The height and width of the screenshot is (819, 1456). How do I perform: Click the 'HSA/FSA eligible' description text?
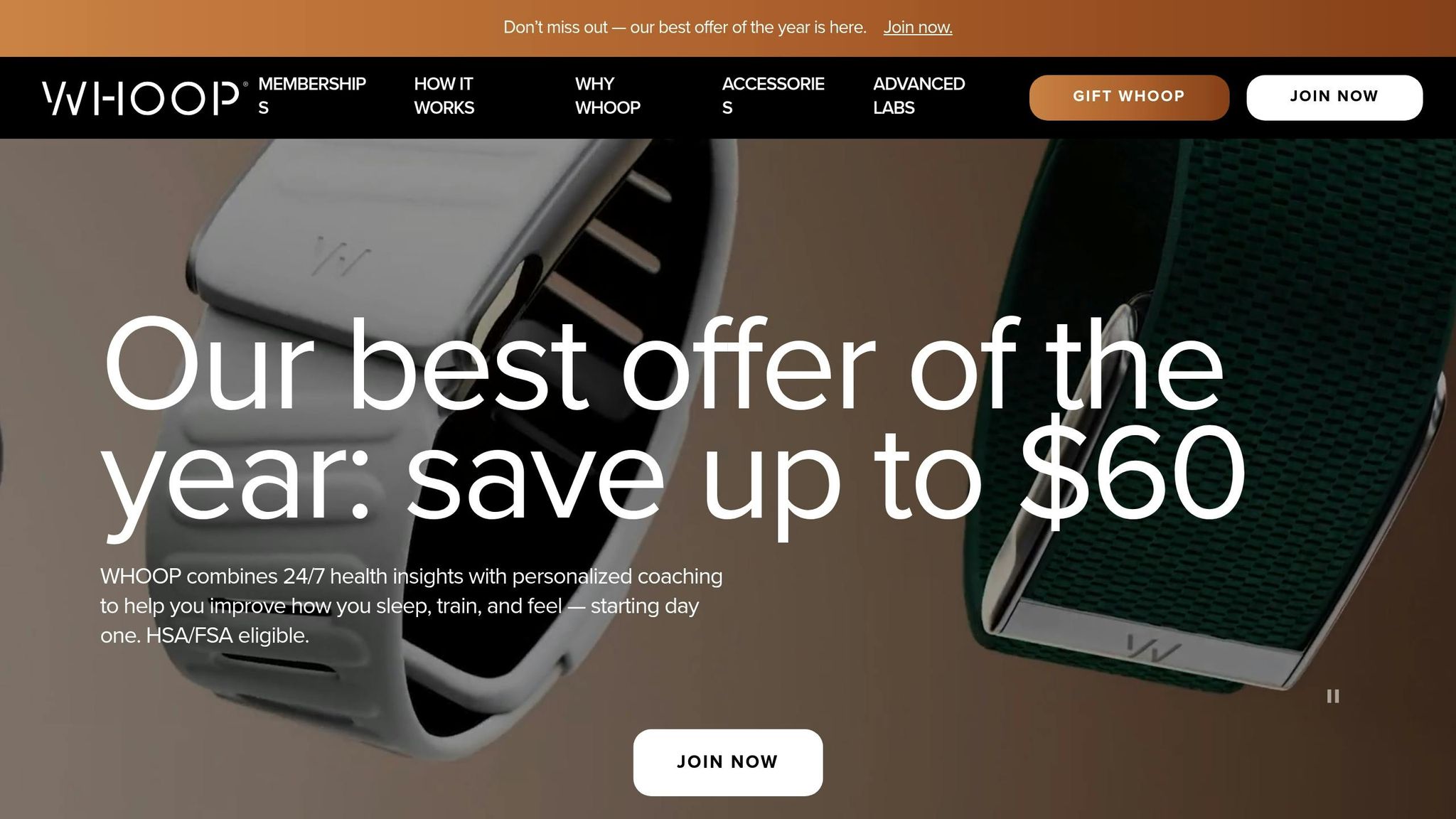(227, 636)
